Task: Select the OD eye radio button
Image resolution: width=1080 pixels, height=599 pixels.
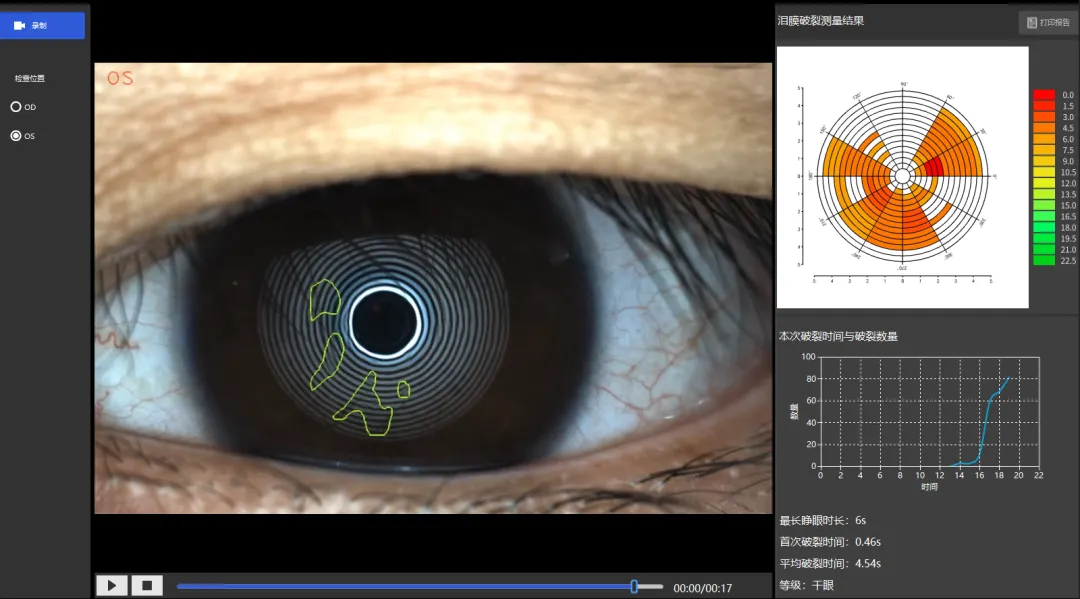Action: 16,107
